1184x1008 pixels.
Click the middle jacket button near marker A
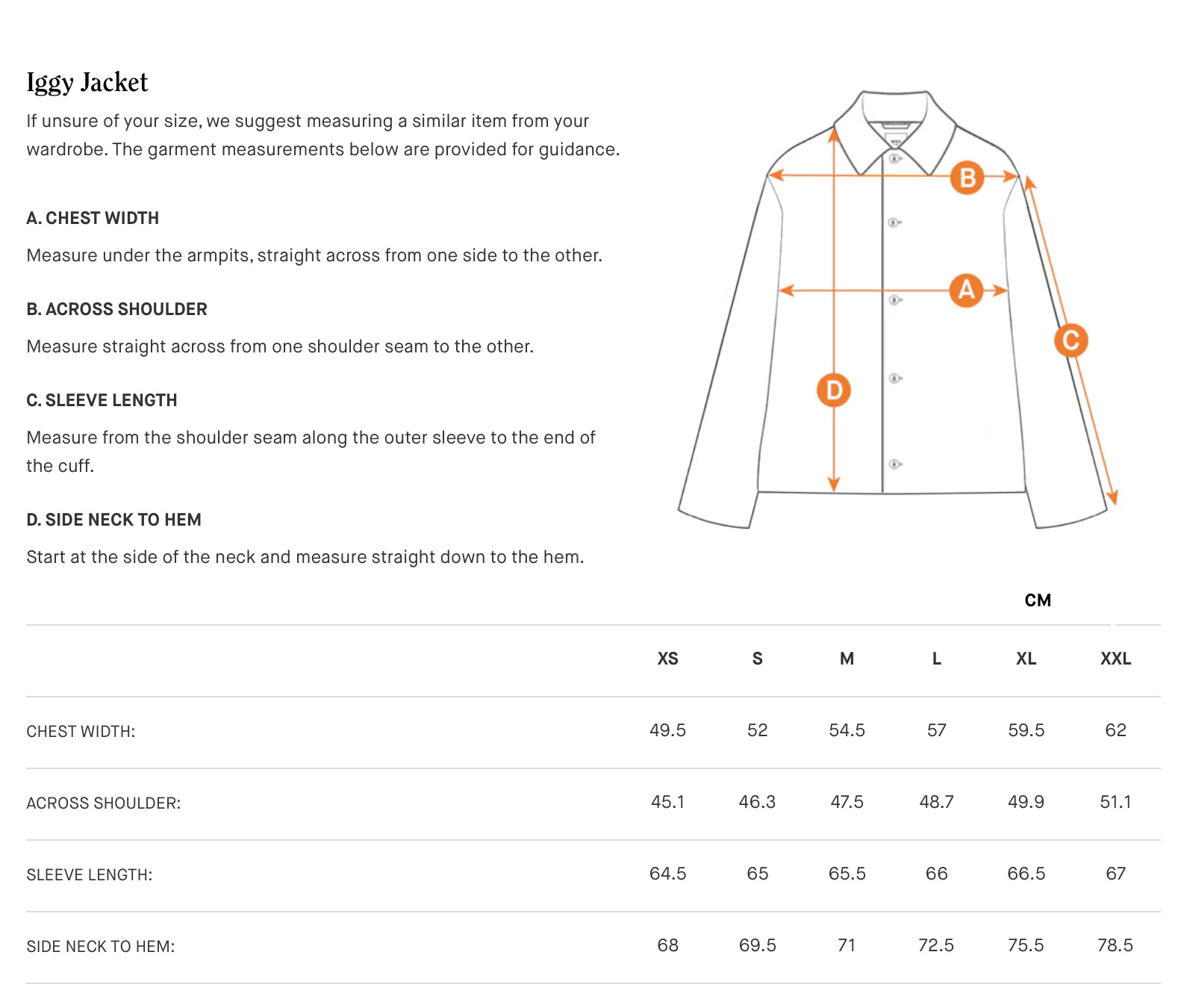tap(894, 300)
